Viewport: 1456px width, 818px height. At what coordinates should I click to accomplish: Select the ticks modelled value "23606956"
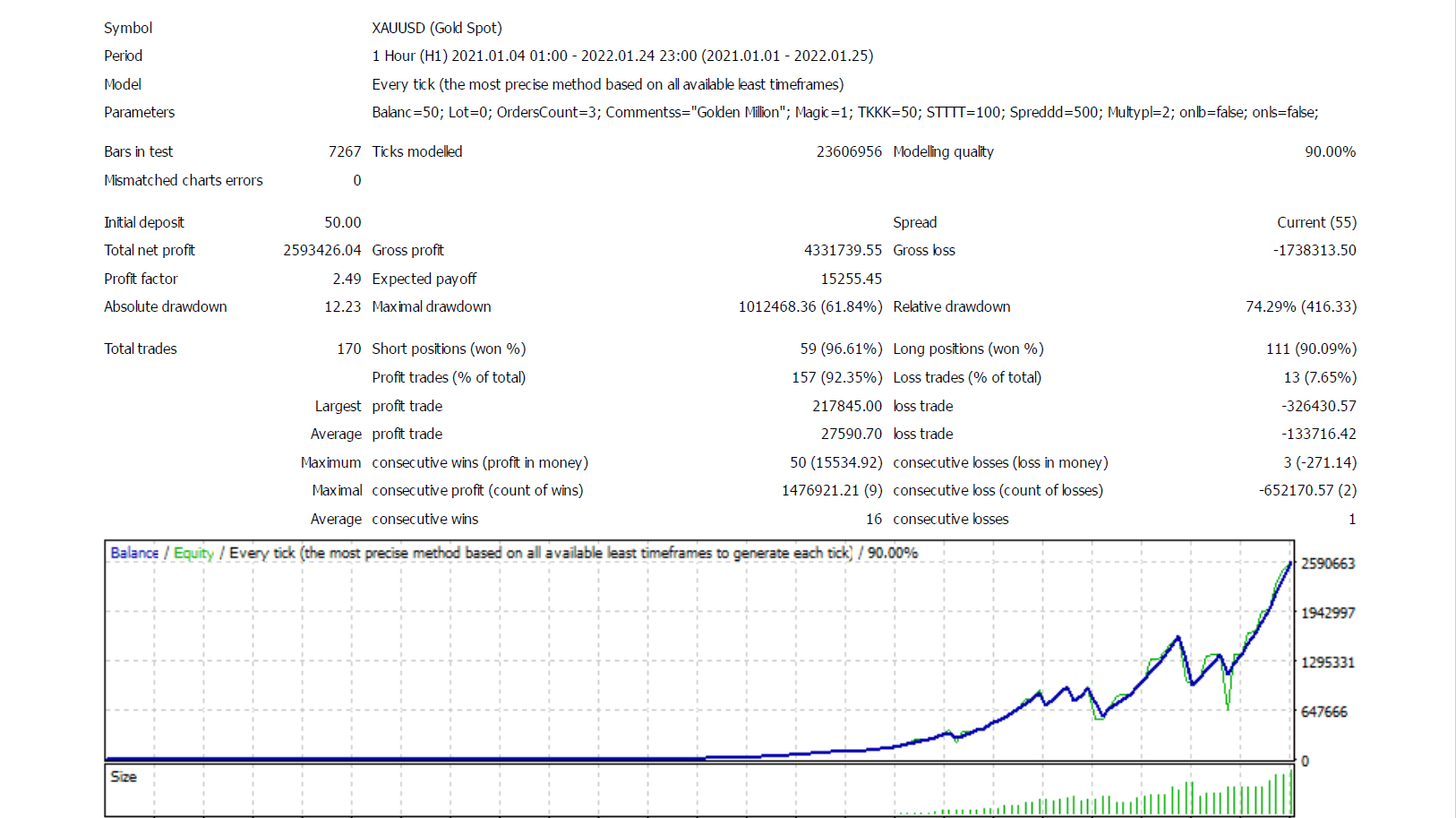pos(849,151)
